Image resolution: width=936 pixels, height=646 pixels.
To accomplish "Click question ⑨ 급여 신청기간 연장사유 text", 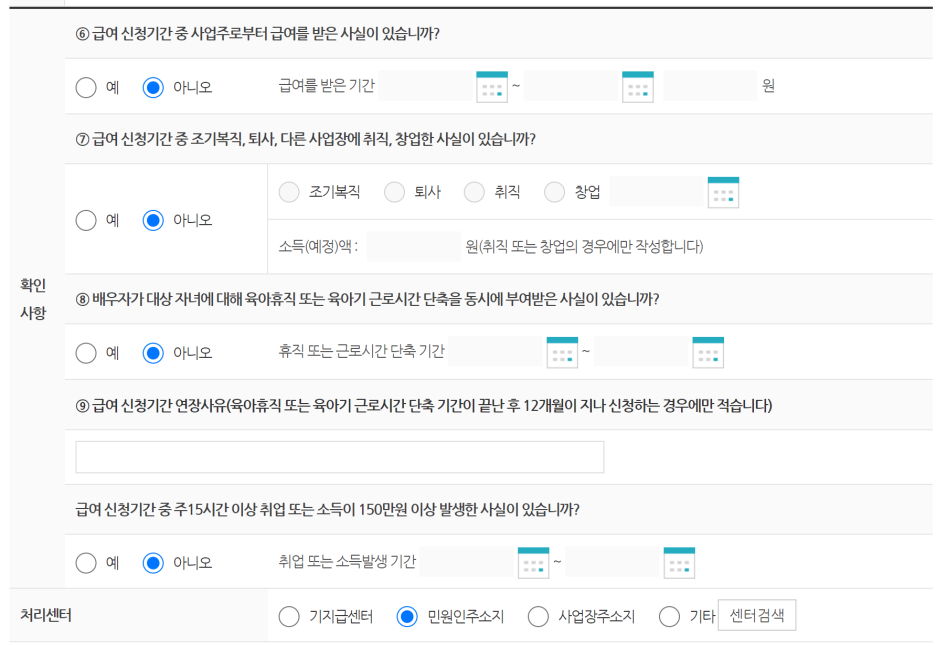I will 424,405.
